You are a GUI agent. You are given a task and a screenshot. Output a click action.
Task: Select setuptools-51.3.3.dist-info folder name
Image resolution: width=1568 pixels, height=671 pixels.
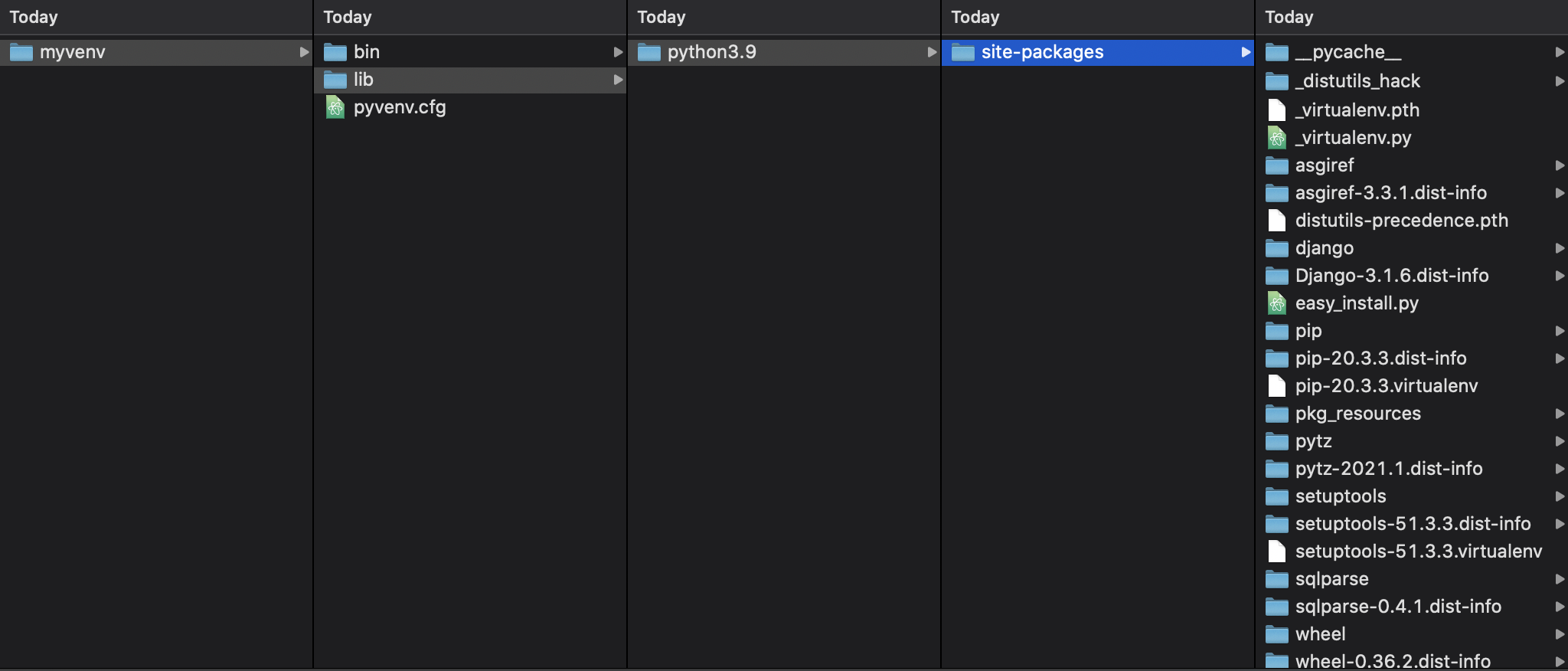1413,524
